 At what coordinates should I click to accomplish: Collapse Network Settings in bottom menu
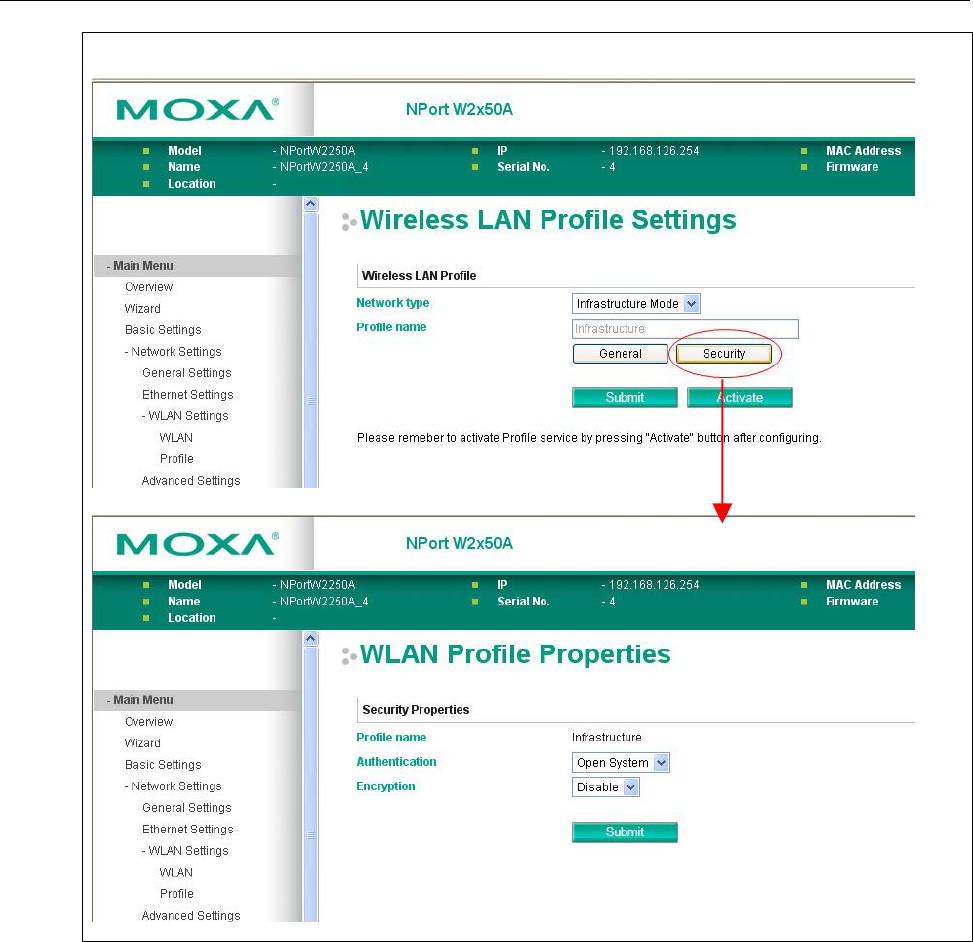(173, 786)
